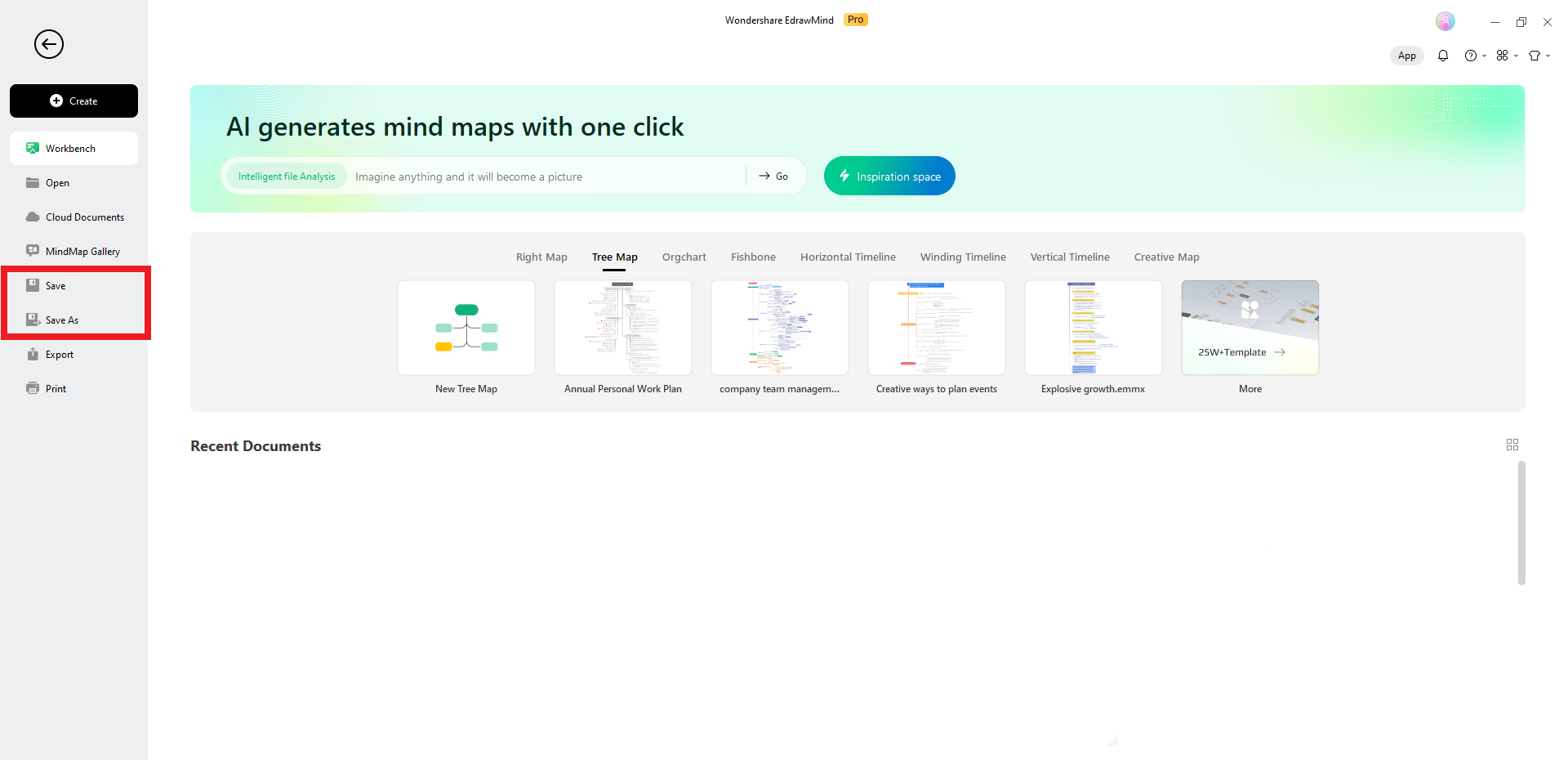This screenshot has width=1568, height=760.
Task: Select the Tree Map tab
Action: (615, 257)
